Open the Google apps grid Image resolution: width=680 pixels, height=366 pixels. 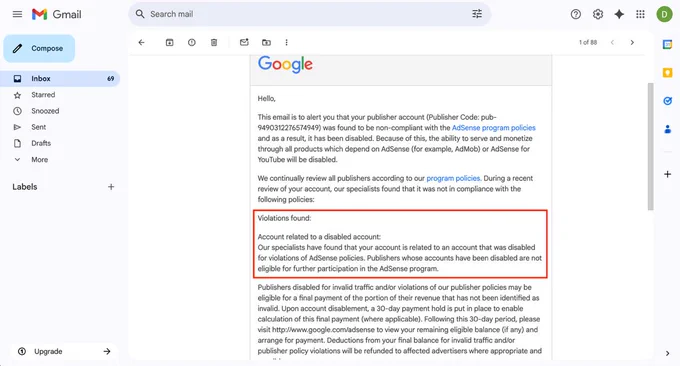click(x=640, y=14)
